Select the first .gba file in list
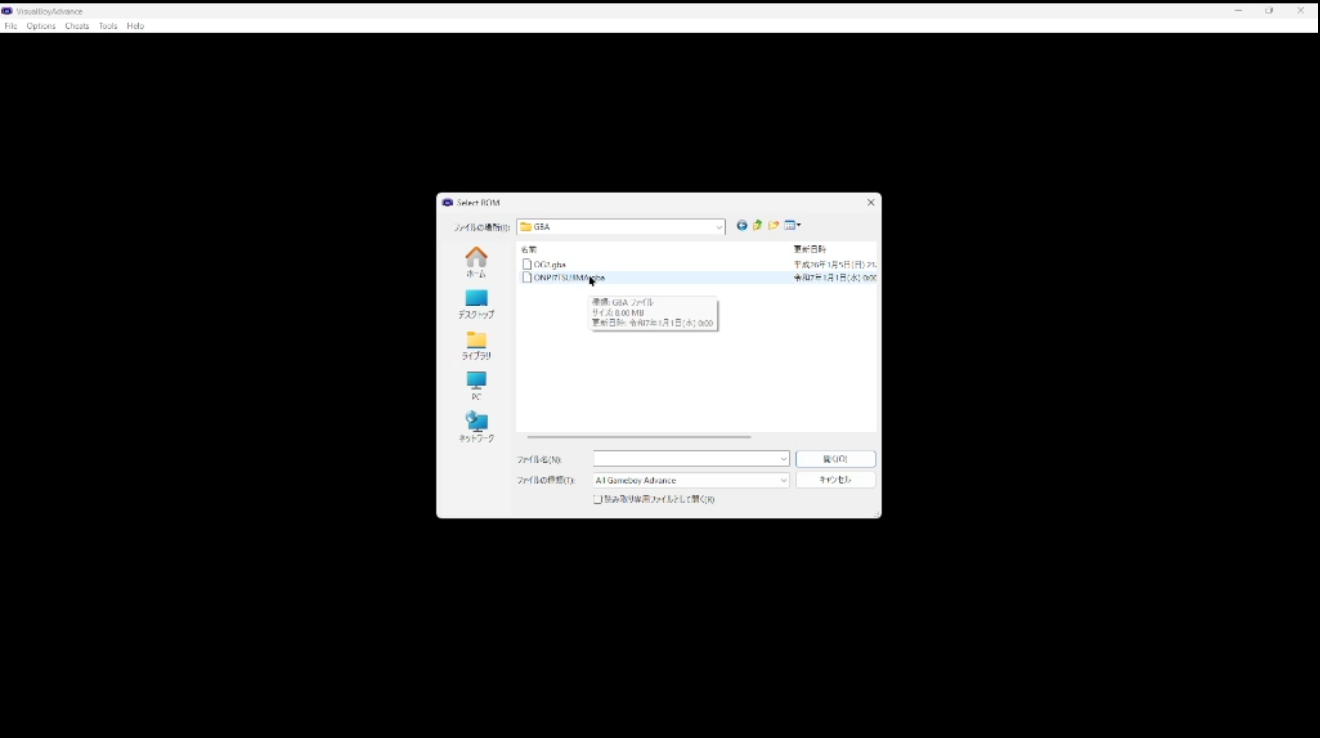Viewport: 1320px width, 738px height. [x=549, y=265]
